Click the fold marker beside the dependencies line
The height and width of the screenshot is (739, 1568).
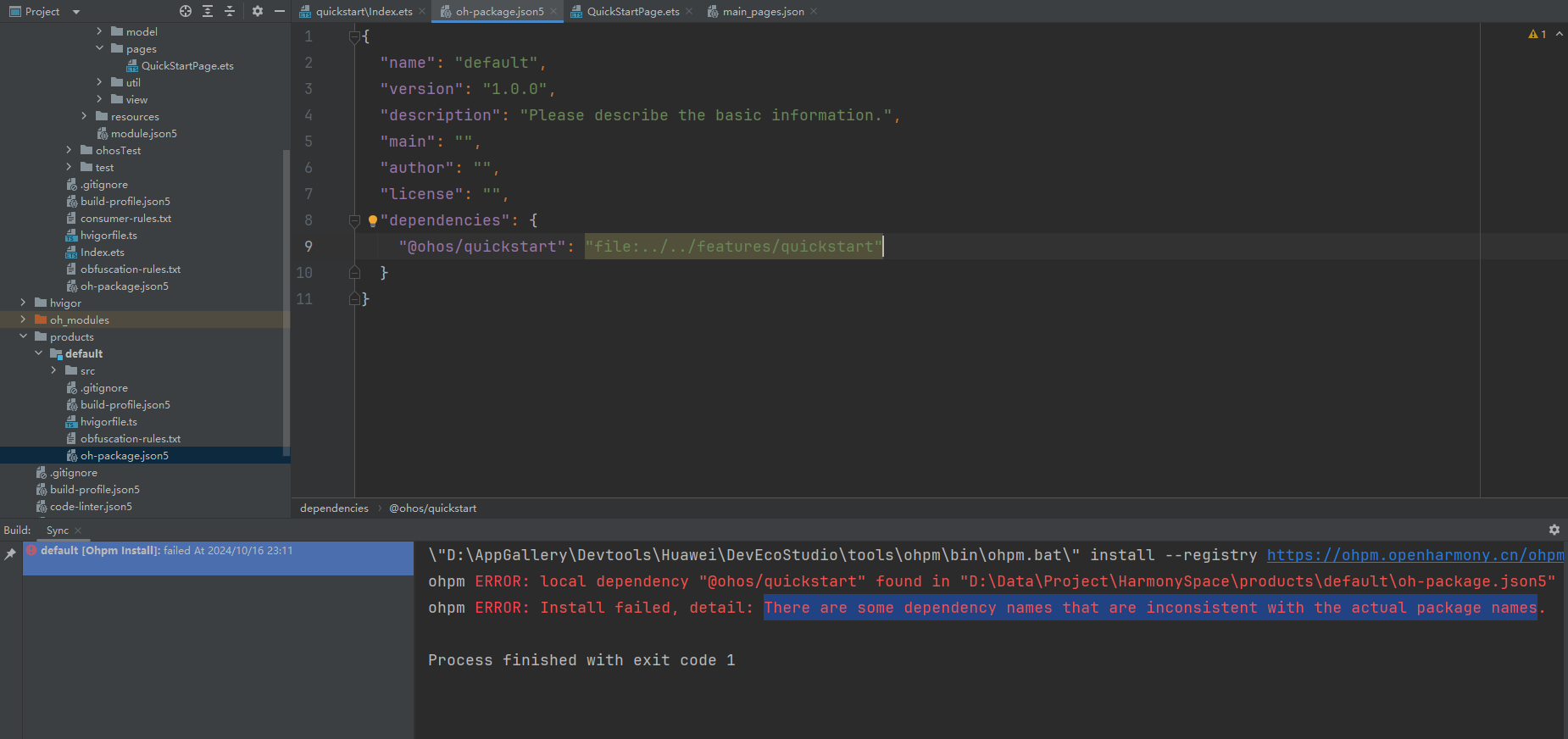tap(355, 220)
